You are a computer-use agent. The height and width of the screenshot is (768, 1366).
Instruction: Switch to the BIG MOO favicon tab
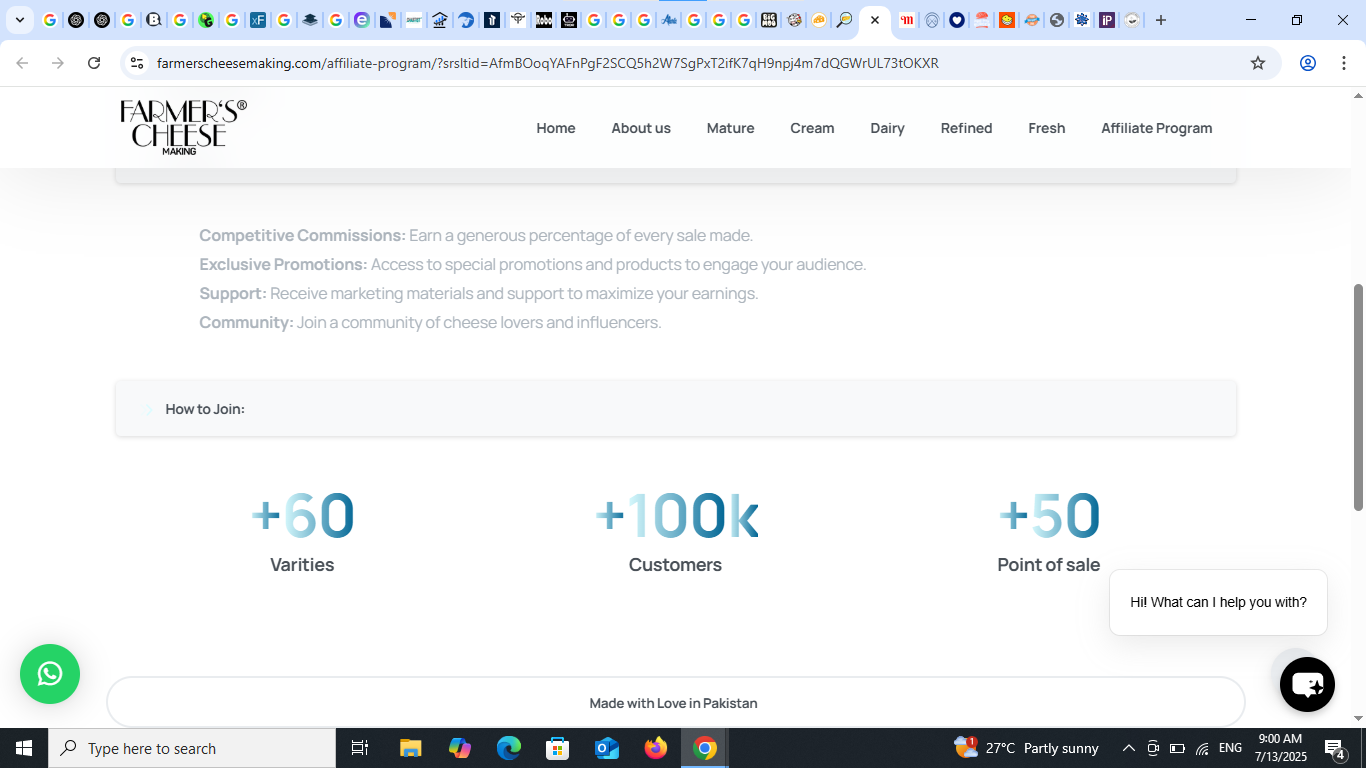point(768,20)
